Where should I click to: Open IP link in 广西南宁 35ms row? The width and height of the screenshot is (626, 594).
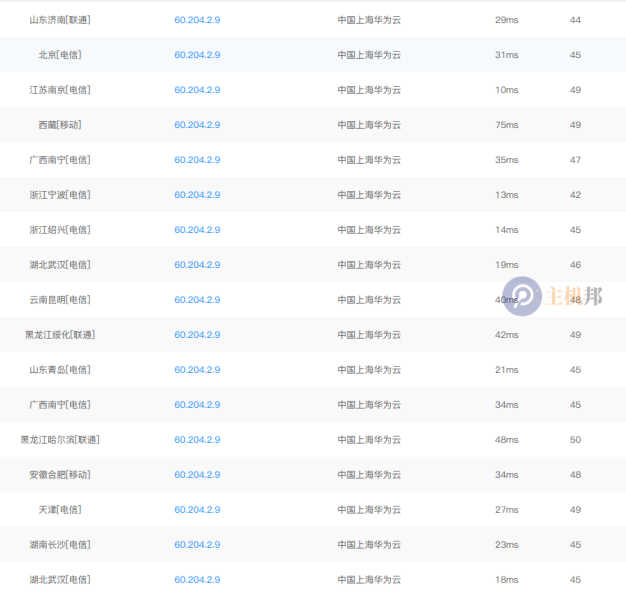coord(197,160)
